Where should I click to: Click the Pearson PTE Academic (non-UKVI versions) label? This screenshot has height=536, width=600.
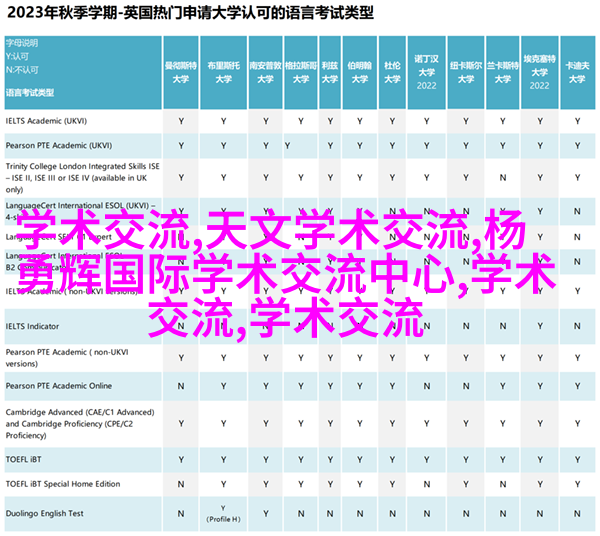(x=67, y=358)
